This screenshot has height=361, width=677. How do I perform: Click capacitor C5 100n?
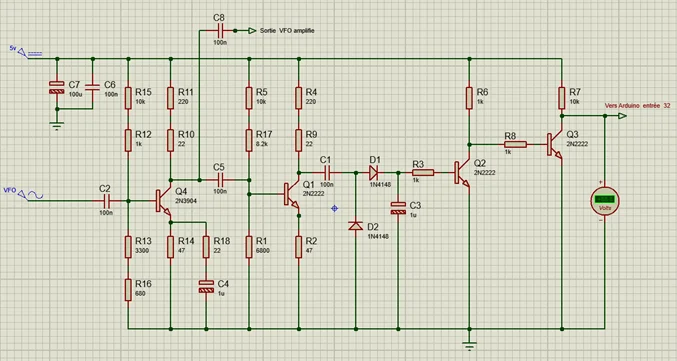220,180
